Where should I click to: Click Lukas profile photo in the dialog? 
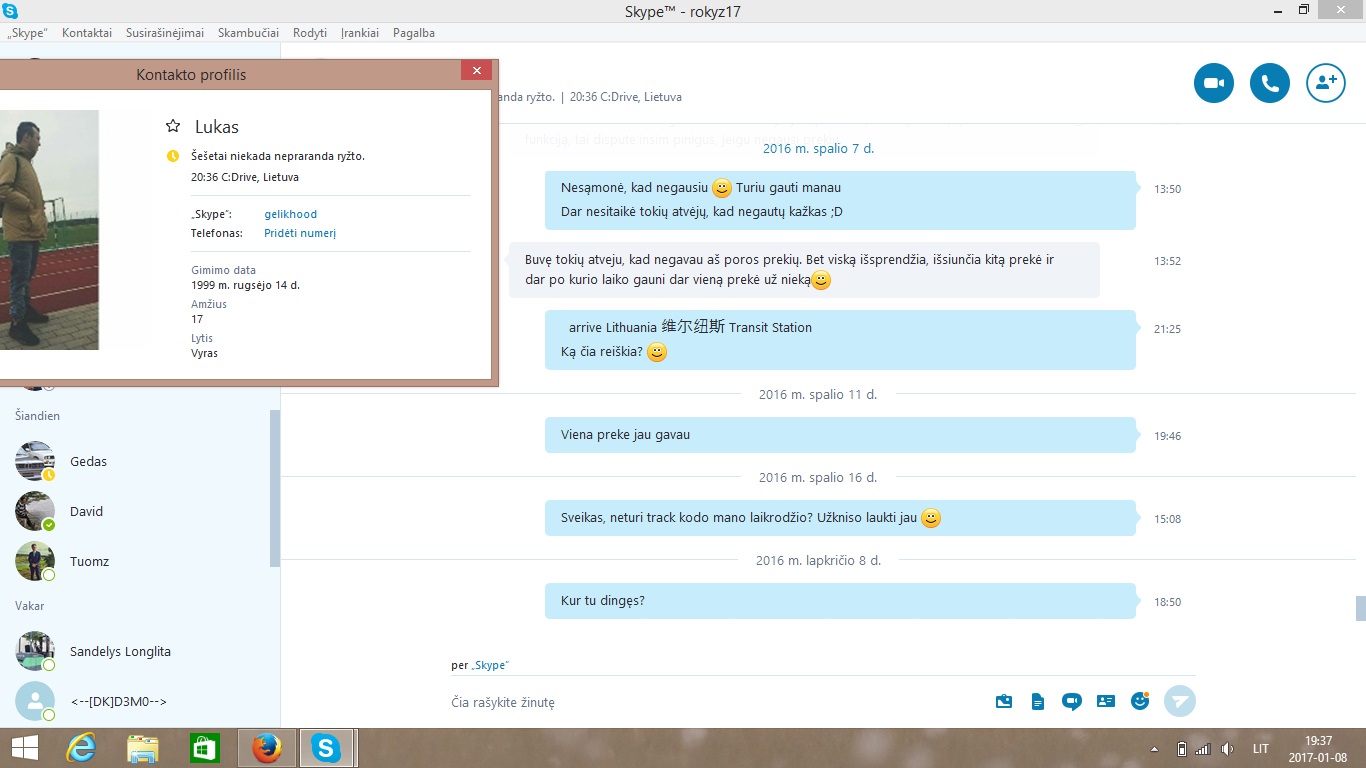pos(49,229)
